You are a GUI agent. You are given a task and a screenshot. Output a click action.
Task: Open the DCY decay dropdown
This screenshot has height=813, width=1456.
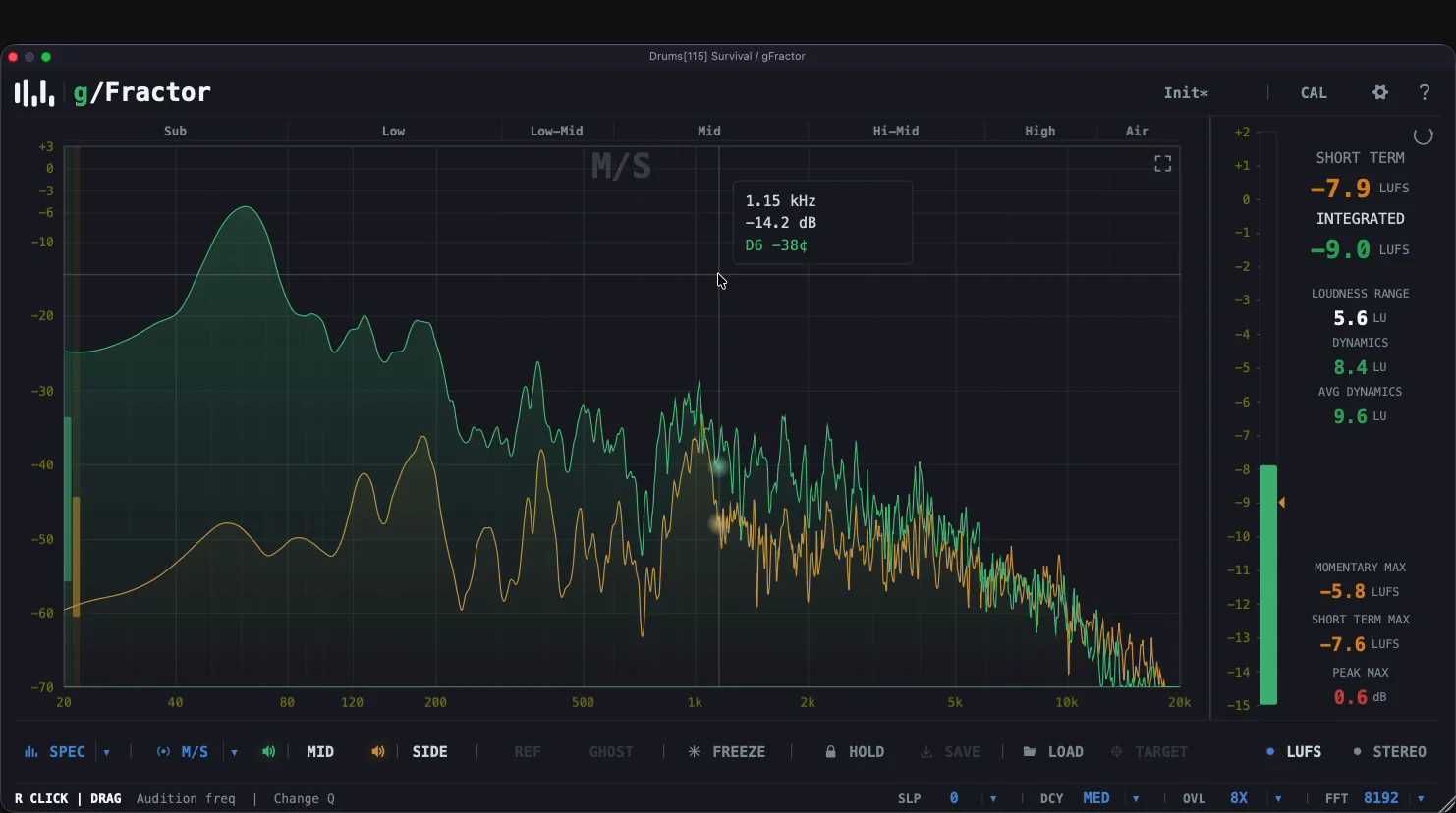(x=1136, y=799)
